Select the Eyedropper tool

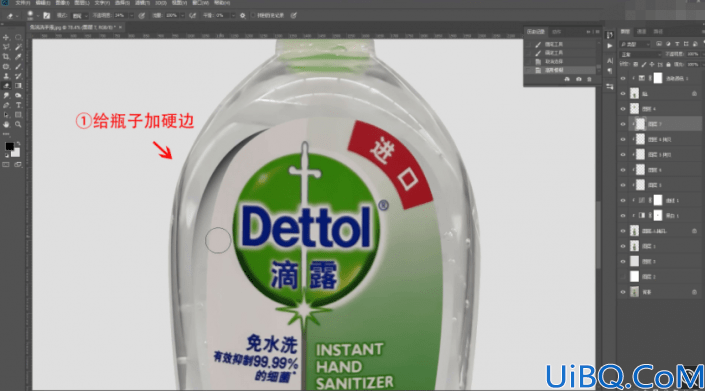[x=18, y=57]
